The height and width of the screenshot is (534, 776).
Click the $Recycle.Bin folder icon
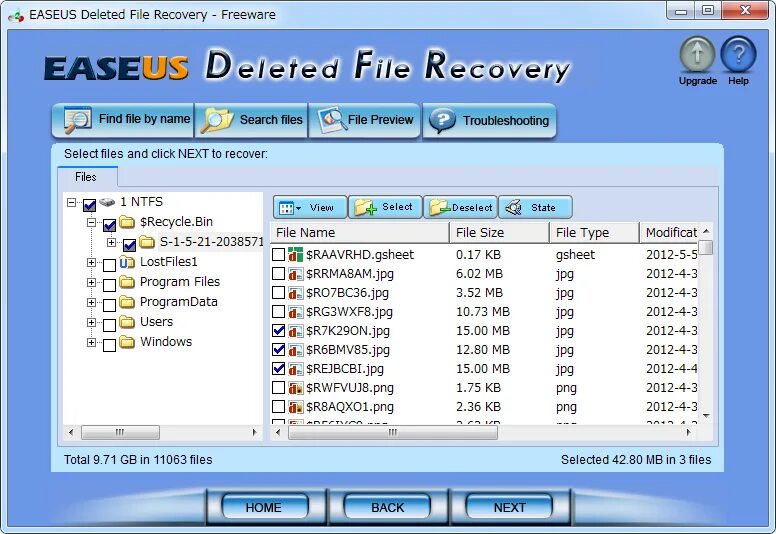coord(127,222)
